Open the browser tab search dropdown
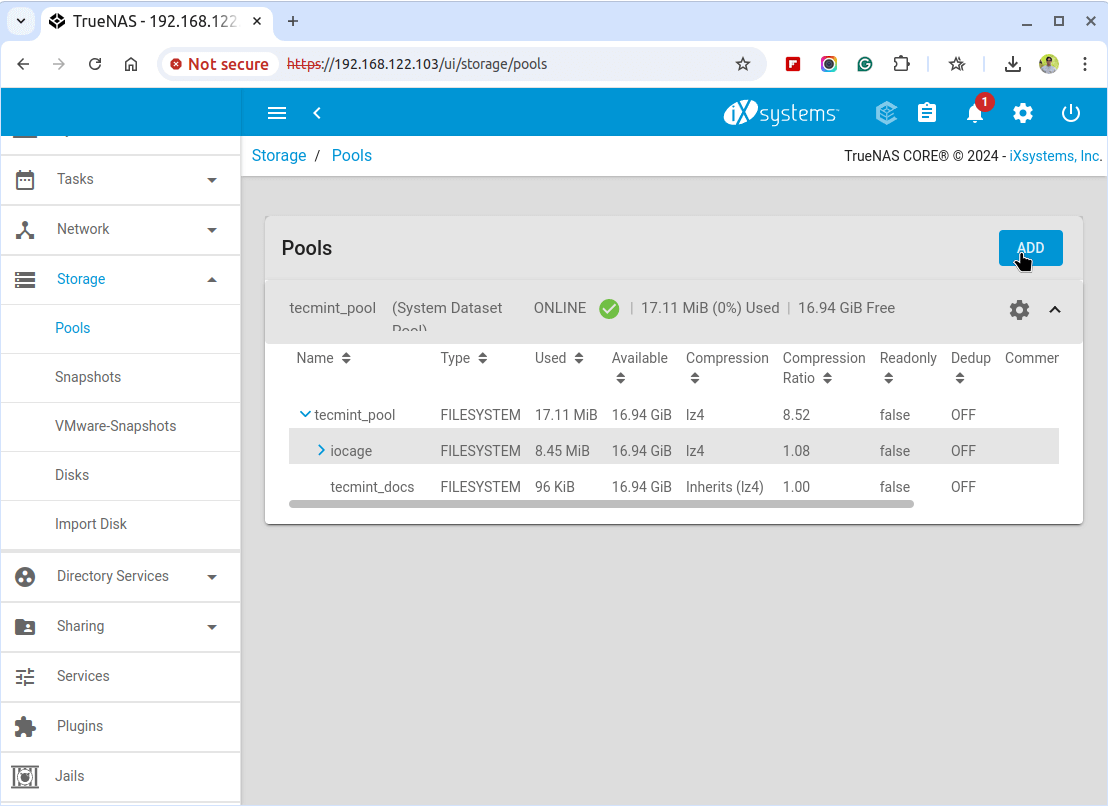 [x=21, y=21]
